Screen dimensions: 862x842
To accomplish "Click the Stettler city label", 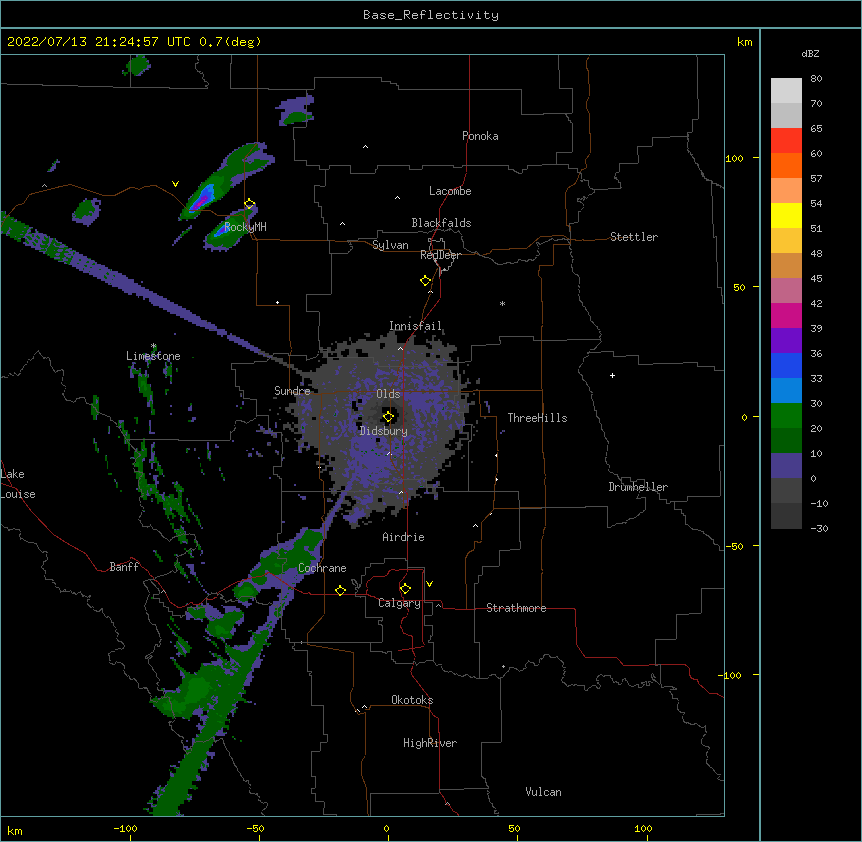I will [634, 237].
